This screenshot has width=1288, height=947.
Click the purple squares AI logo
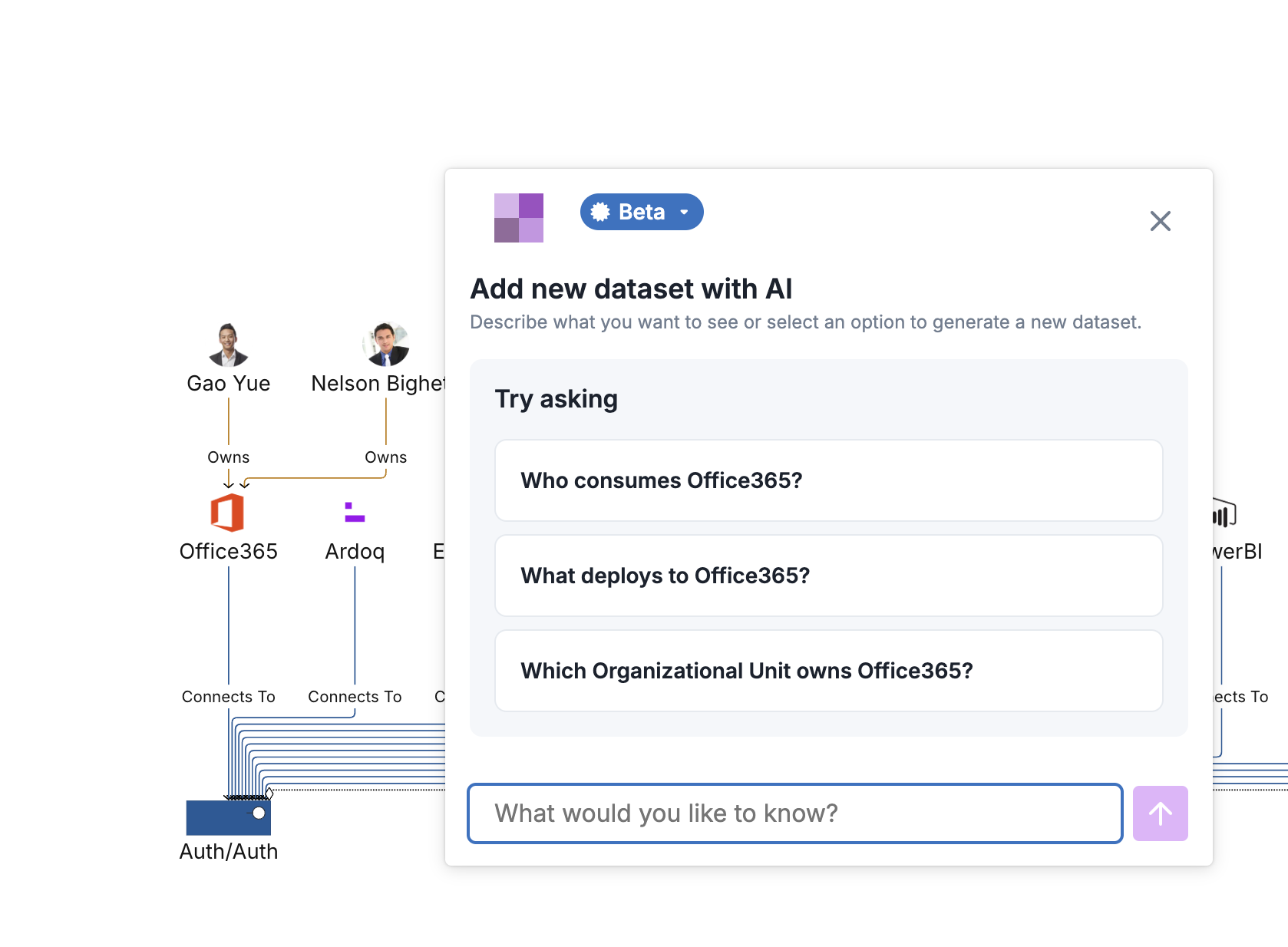(519, 218)
